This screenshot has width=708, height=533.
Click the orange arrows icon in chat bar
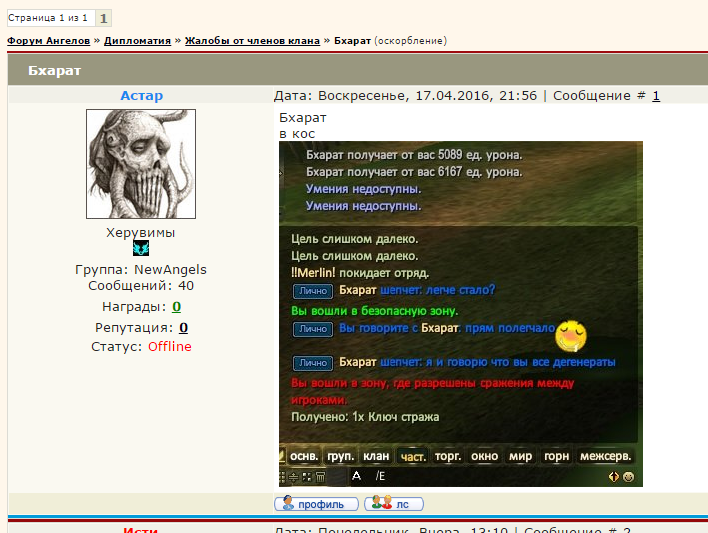pyautogui.click(x=614, y=477)
